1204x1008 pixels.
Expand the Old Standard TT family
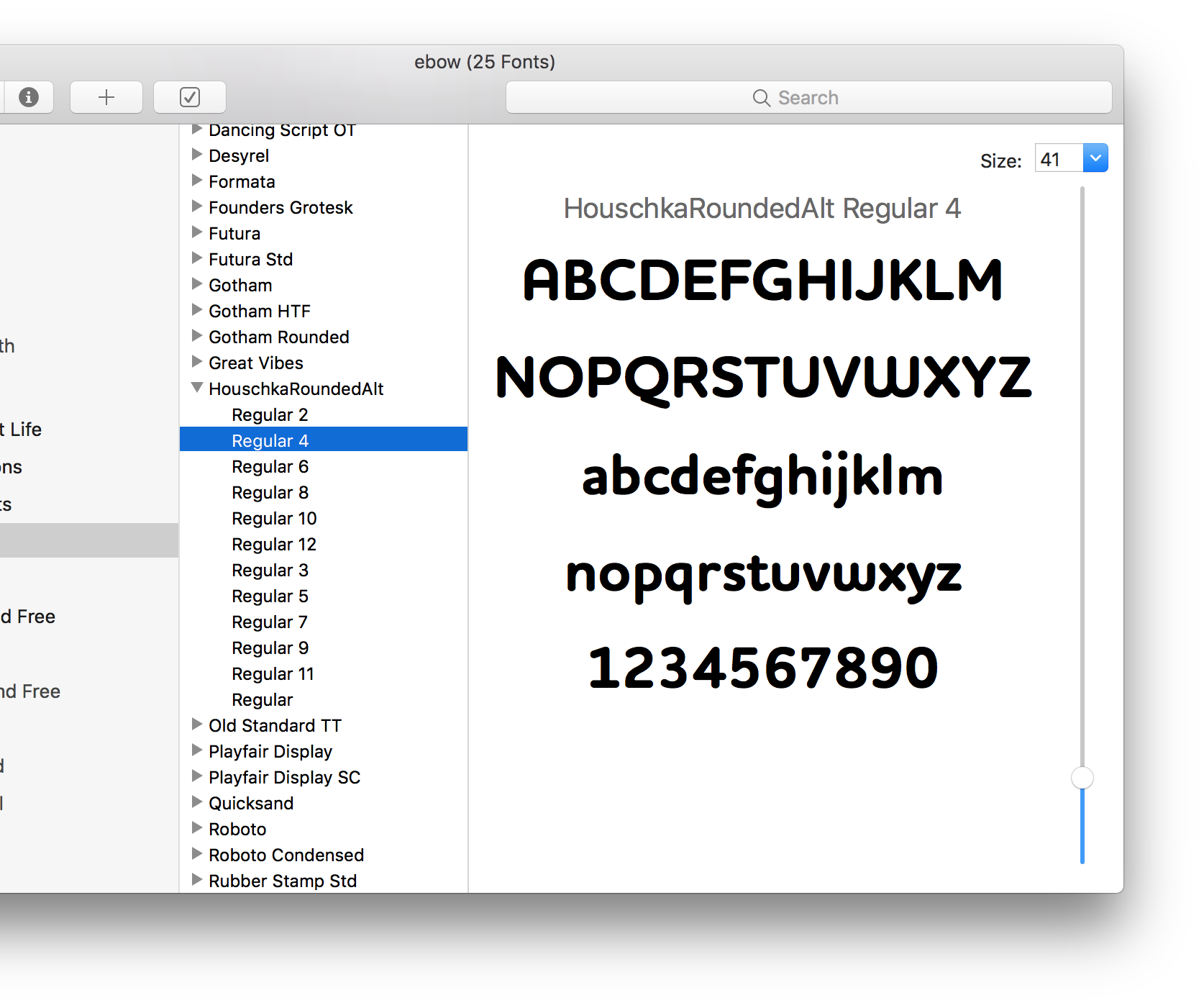coord(196,725)
